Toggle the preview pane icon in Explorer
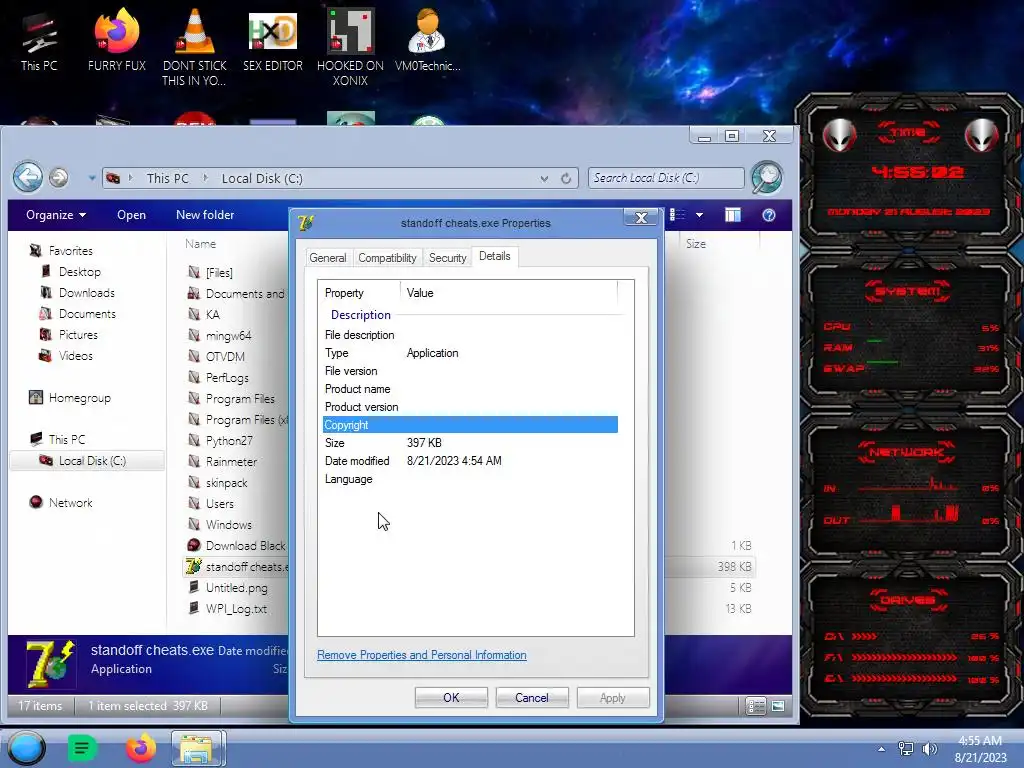 [x=733, y=215]
